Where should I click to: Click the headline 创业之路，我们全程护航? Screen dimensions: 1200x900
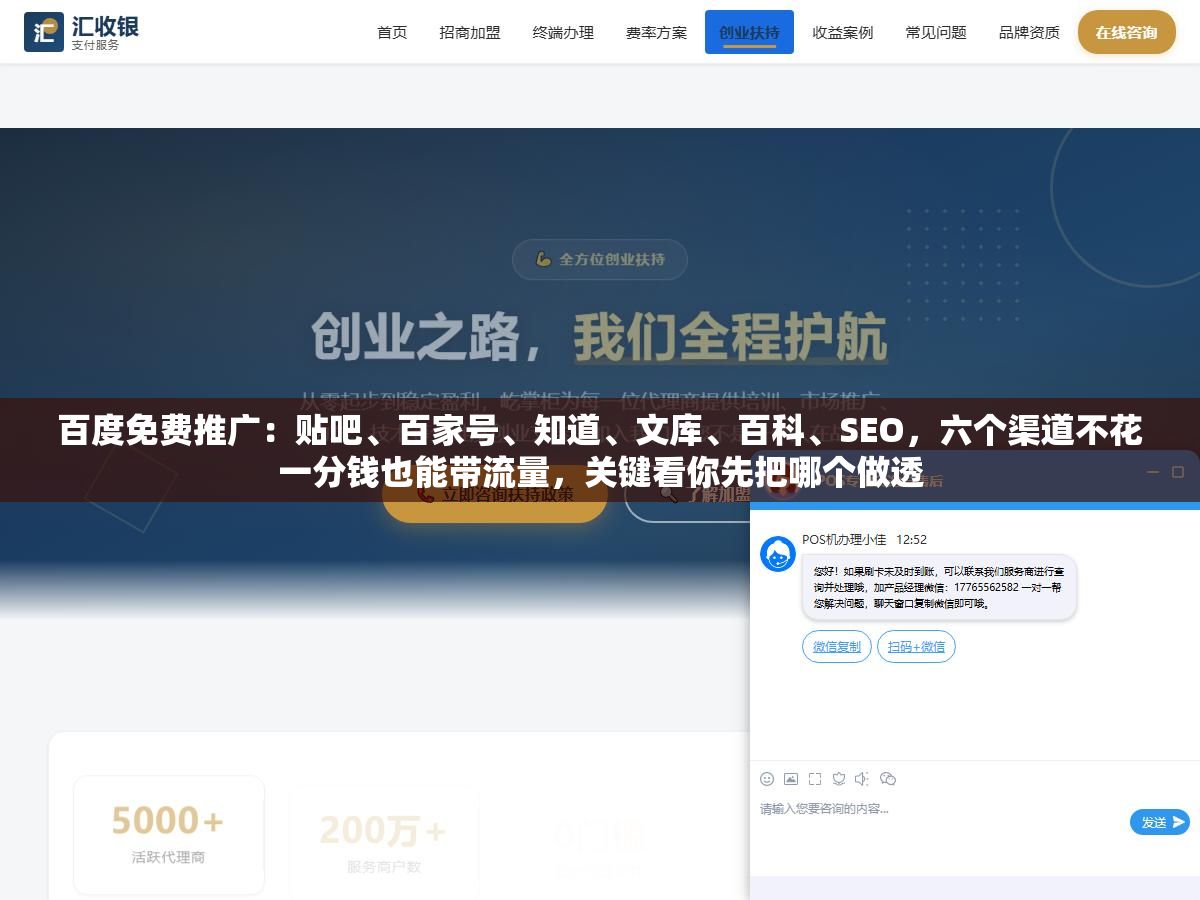click(x=599, y=337)
